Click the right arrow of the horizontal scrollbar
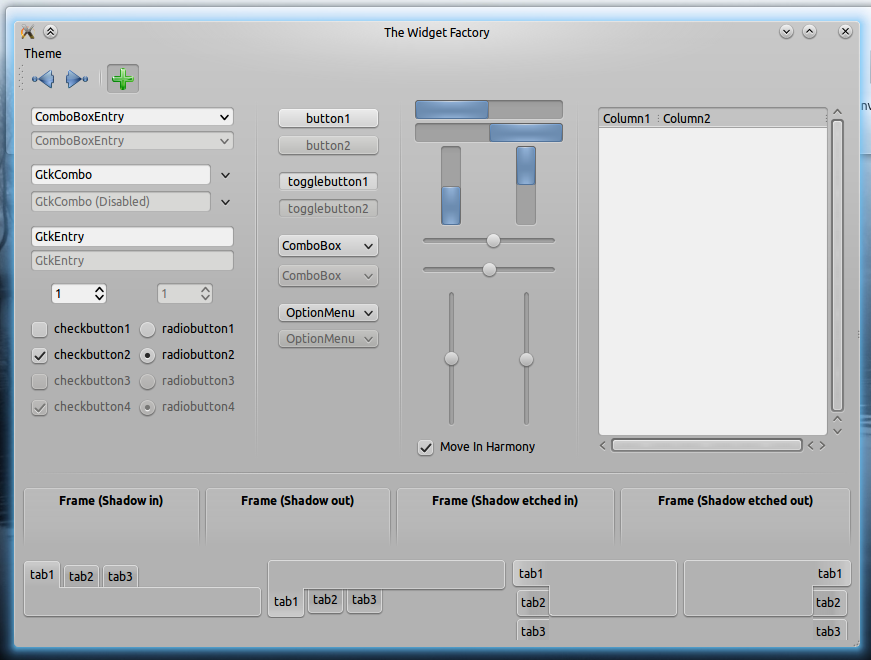 [x=822, y=446]
